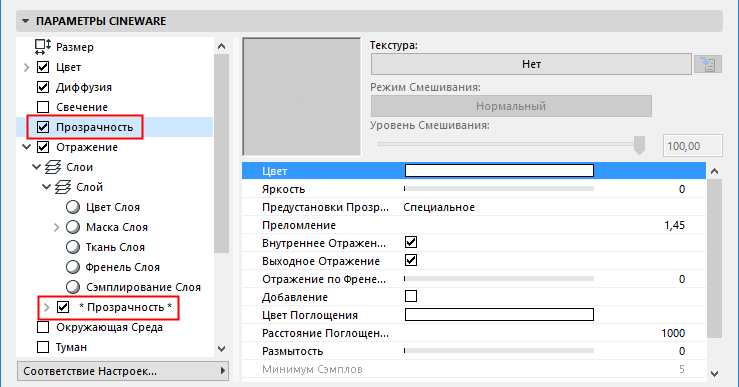Open the Соответствие Настроек menu button
Screen dimensions: 739x387
pos(123,371)
